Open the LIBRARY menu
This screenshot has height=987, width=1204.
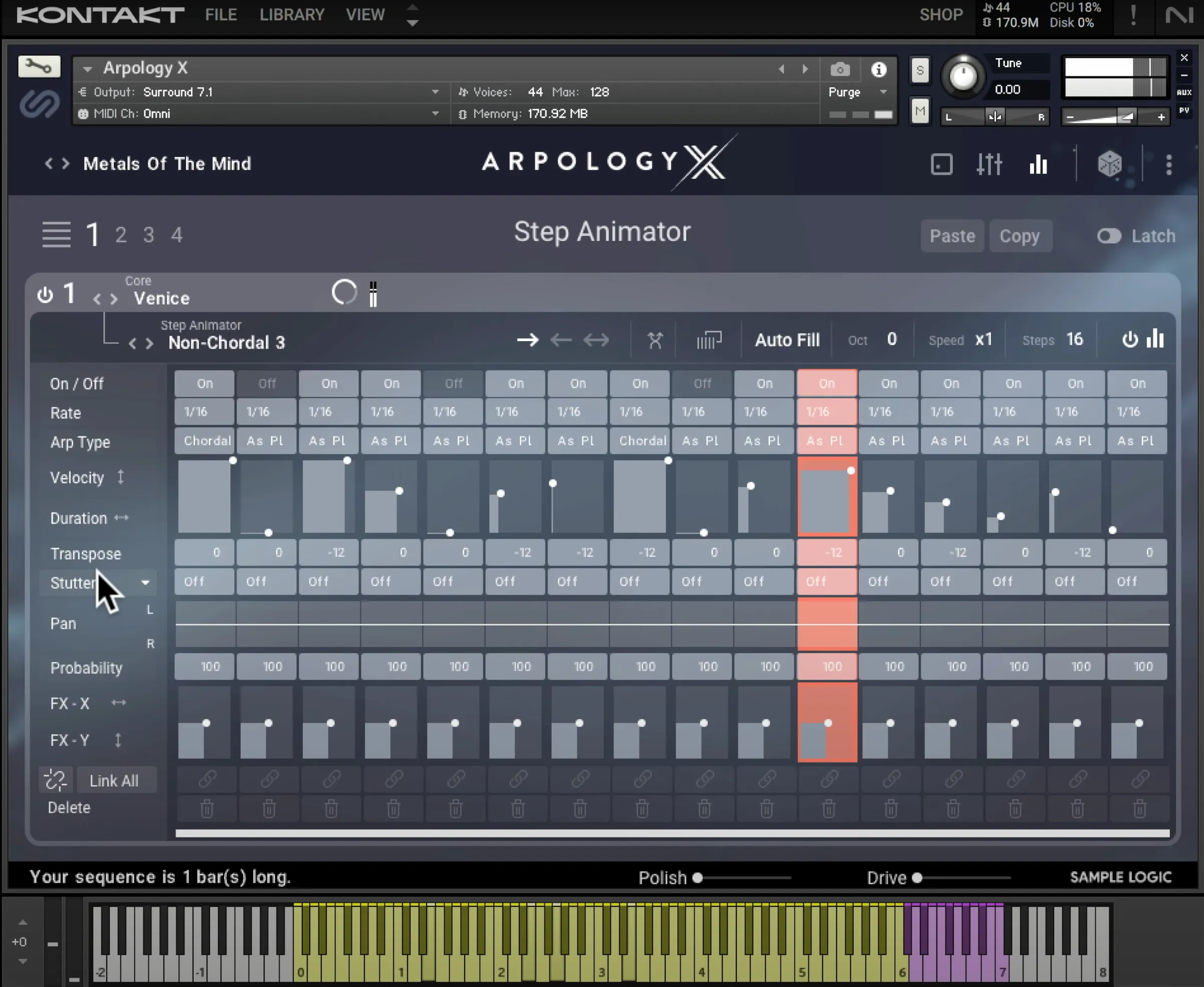[292, 15]
